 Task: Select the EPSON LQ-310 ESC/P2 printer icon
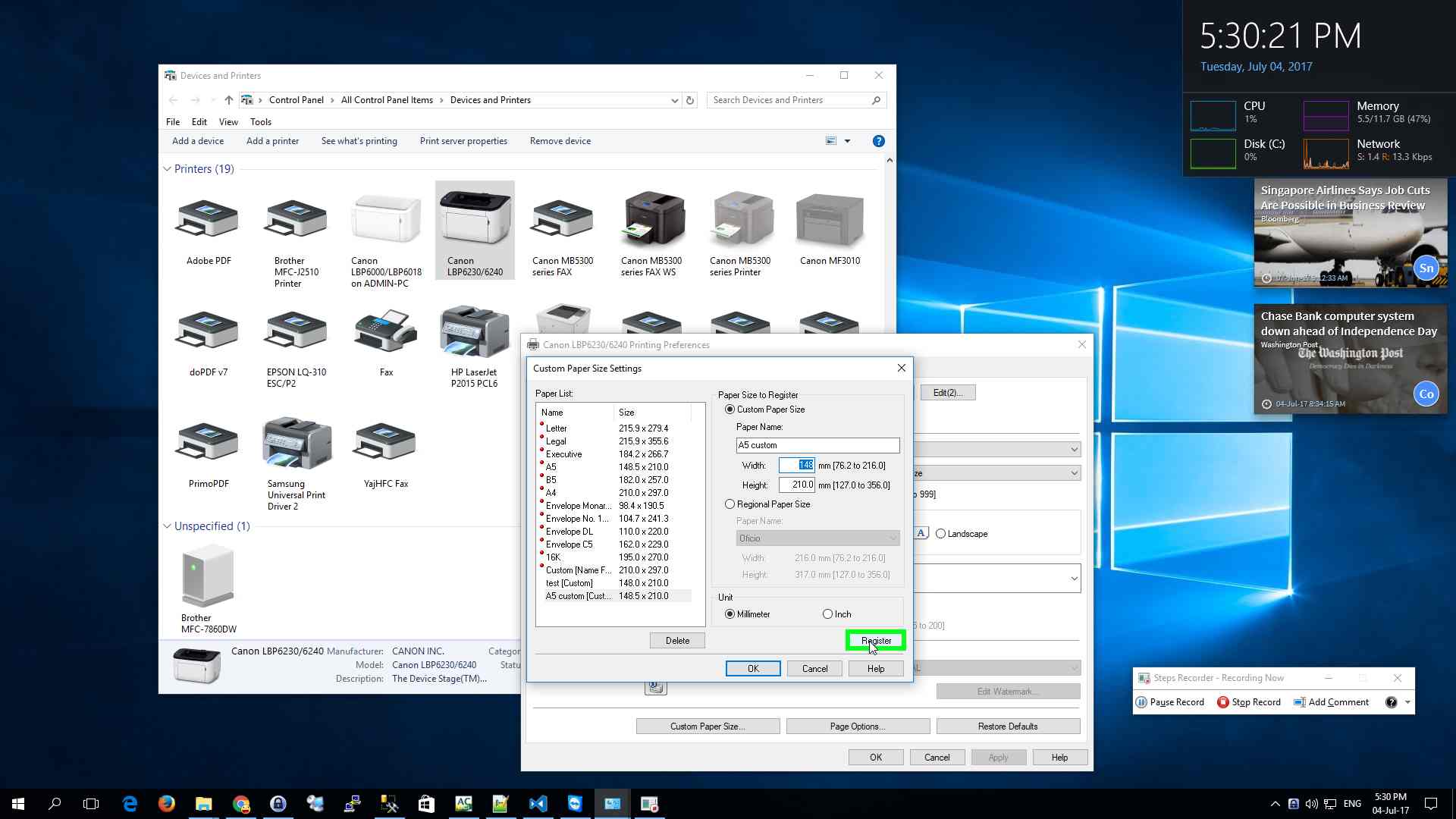[x=296, y=332]
